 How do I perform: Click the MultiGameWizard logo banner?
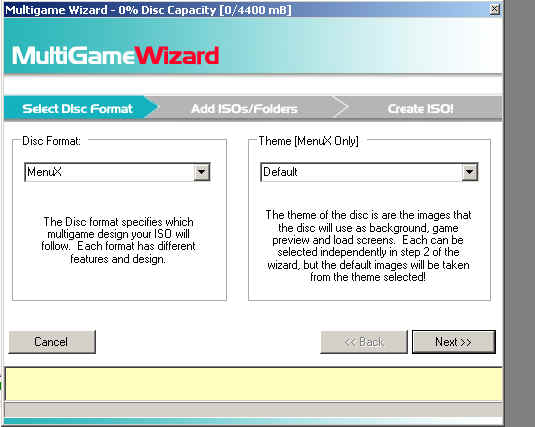[115, 56]
